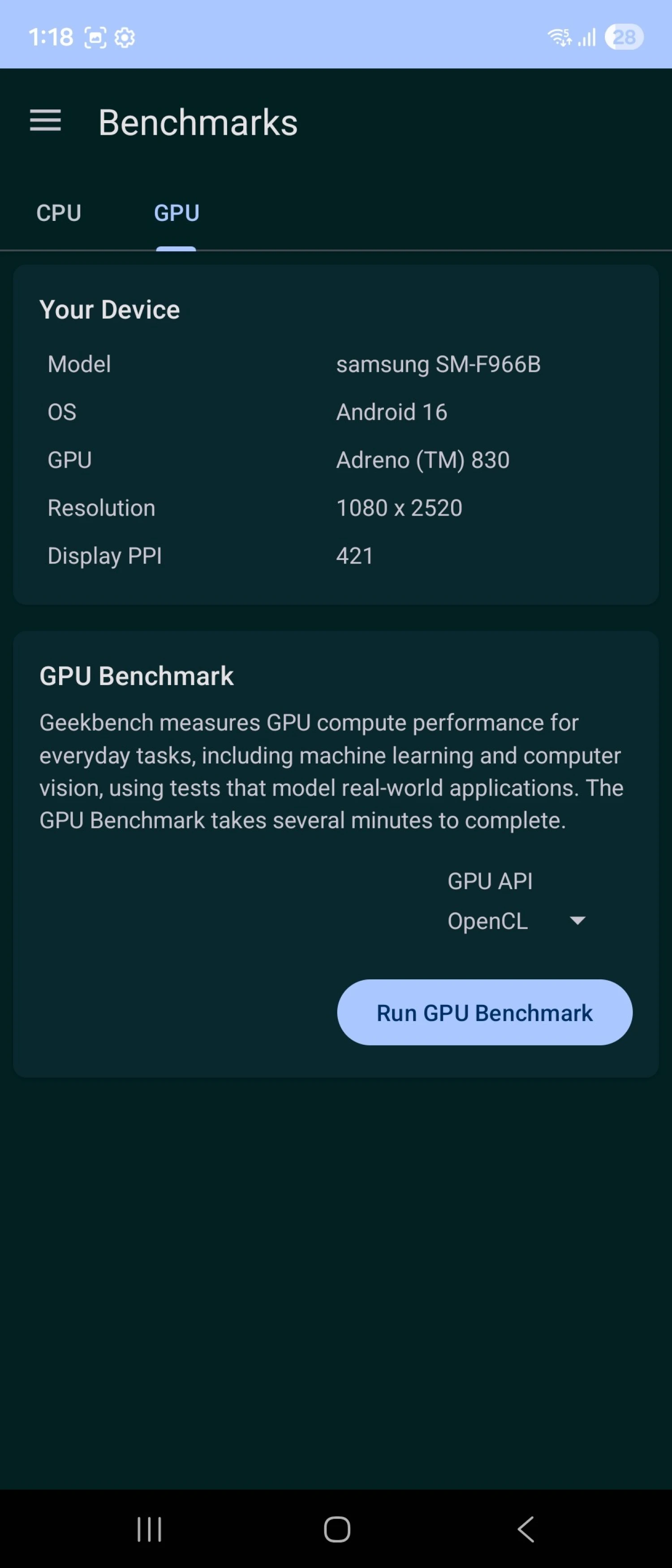Select the GPU tab

[x=177, y=213]
